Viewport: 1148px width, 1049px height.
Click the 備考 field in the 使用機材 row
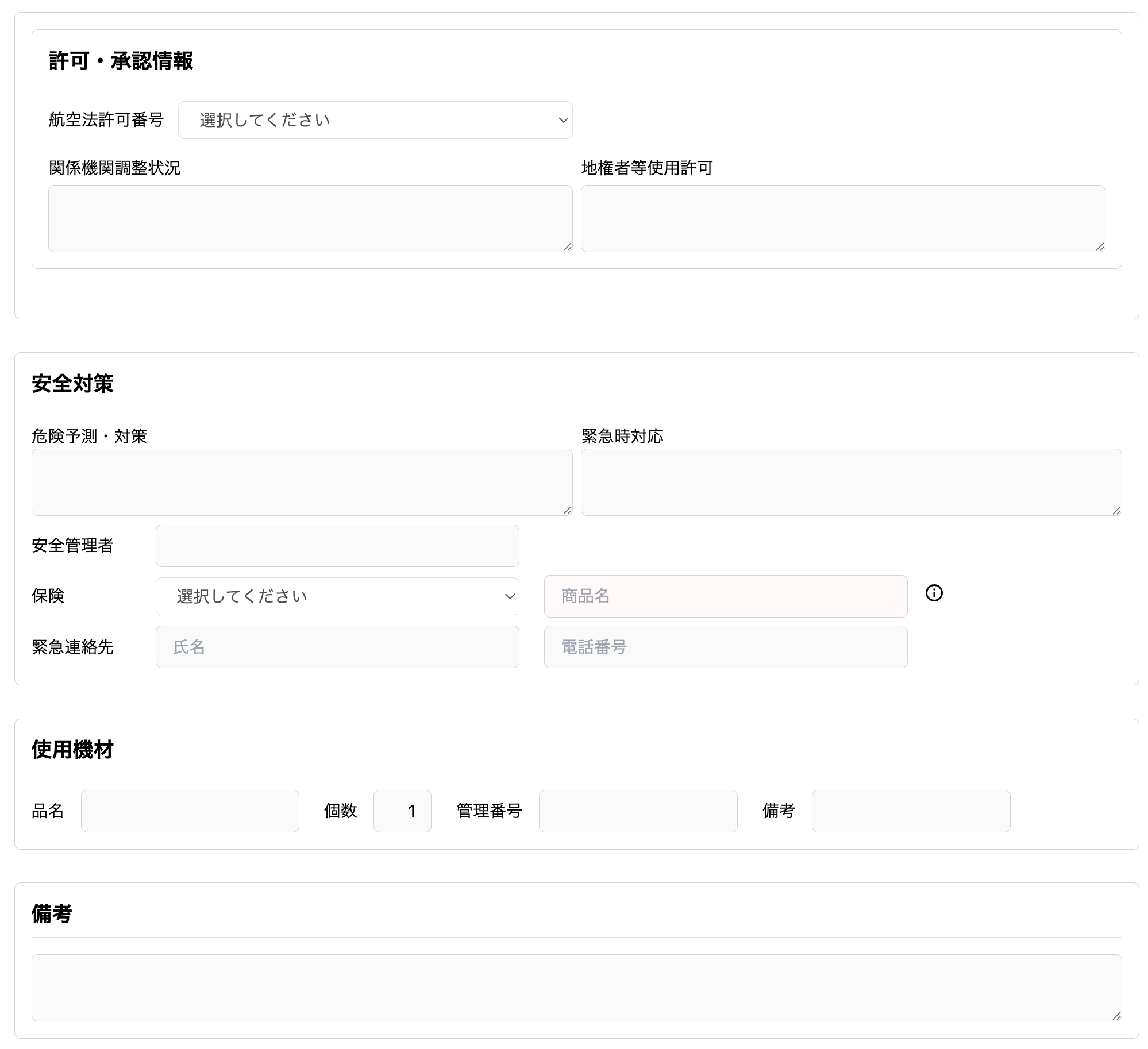coord(911,811)
